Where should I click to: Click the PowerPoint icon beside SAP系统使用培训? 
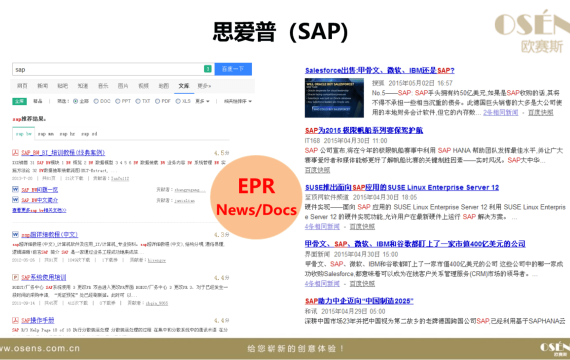coord(15,277)
